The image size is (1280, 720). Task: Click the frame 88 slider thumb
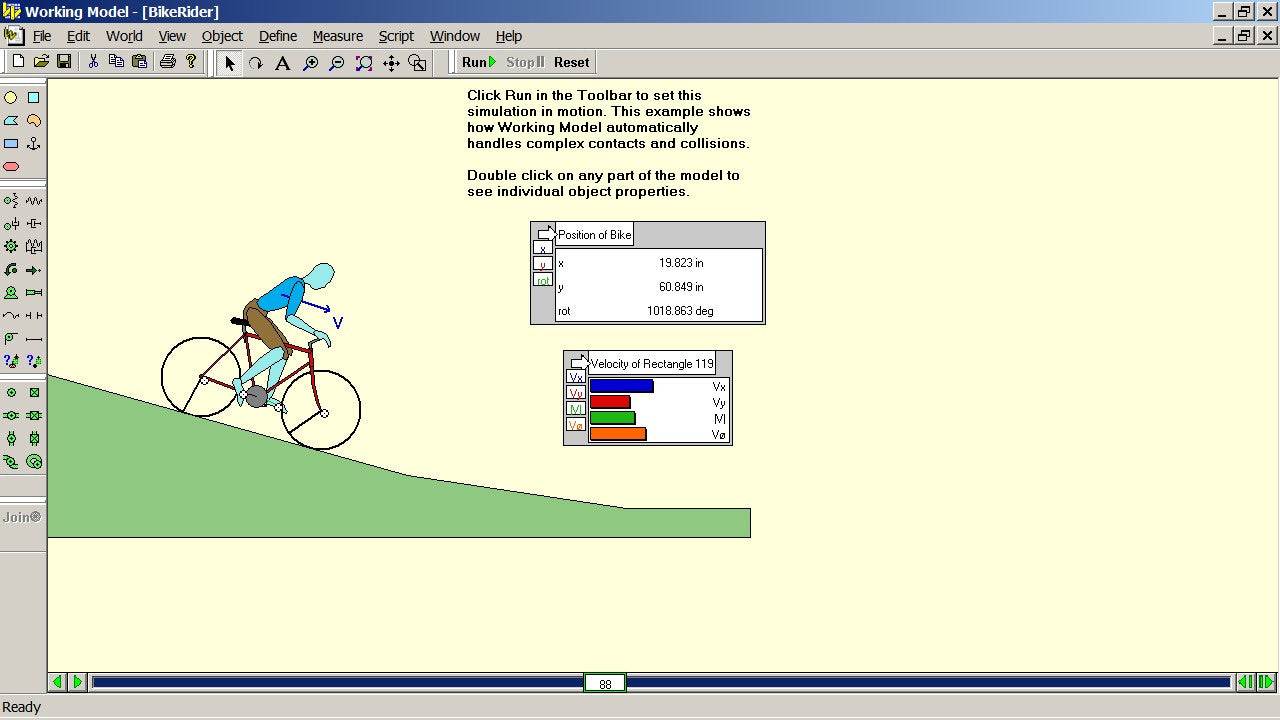[605, 683]
